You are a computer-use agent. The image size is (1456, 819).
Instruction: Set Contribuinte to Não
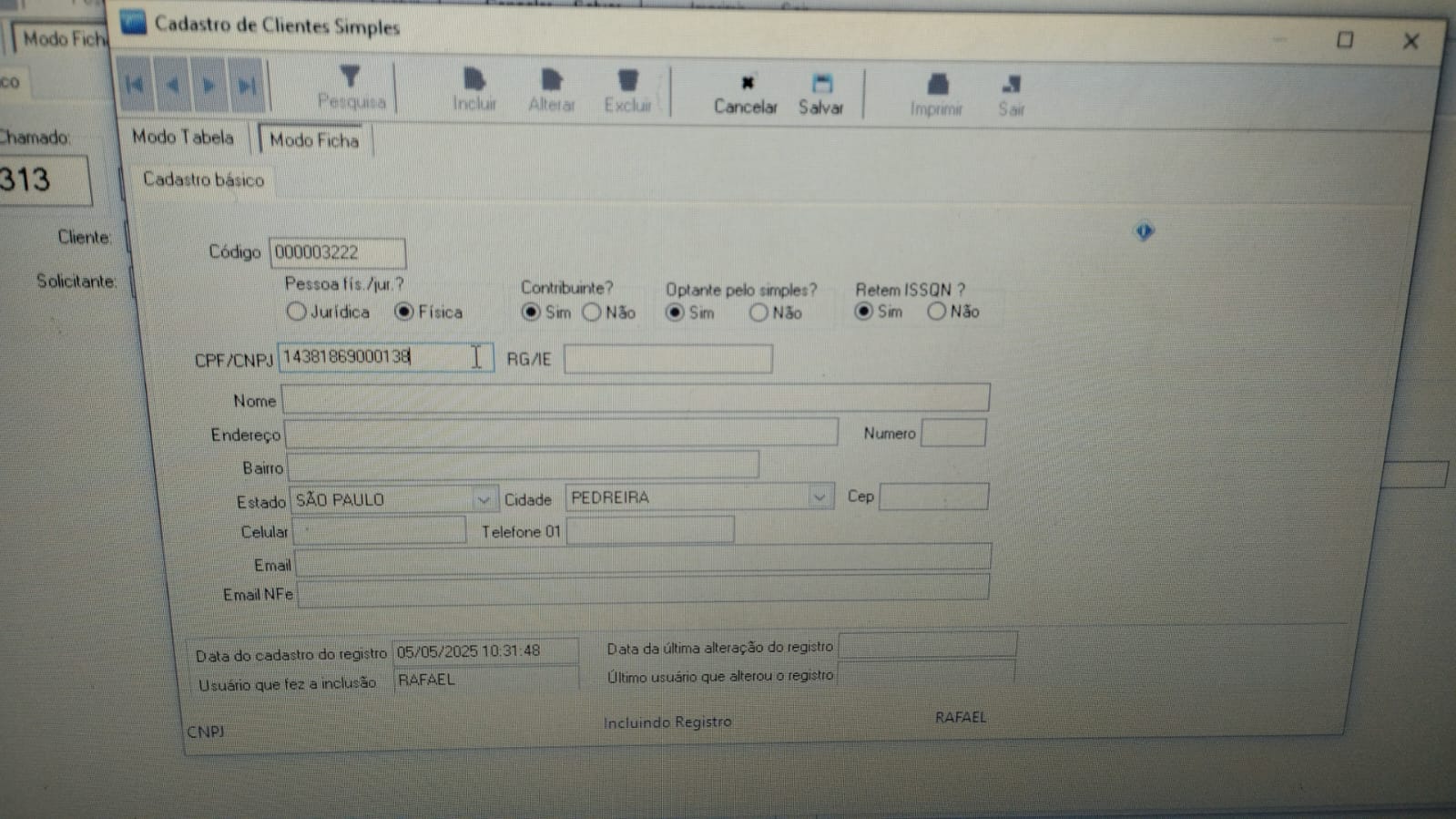pyautogui.click(x=592, y=312)
